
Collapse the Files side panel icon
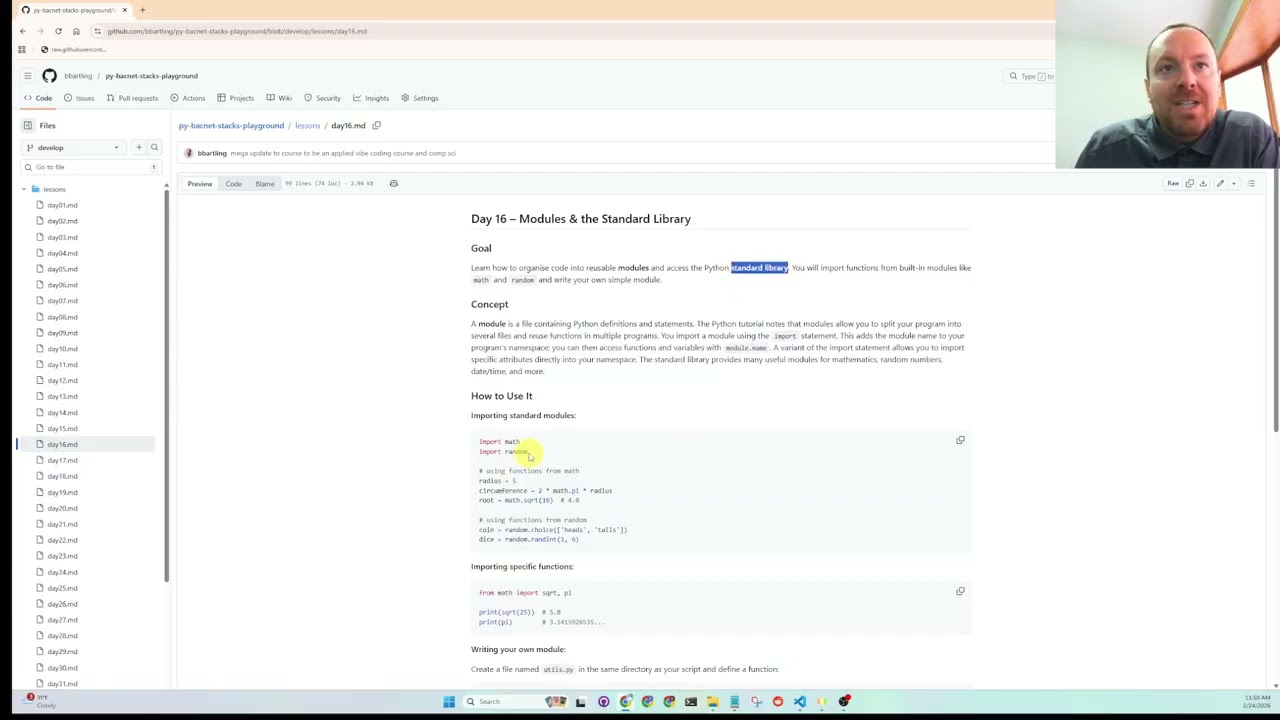28,125
